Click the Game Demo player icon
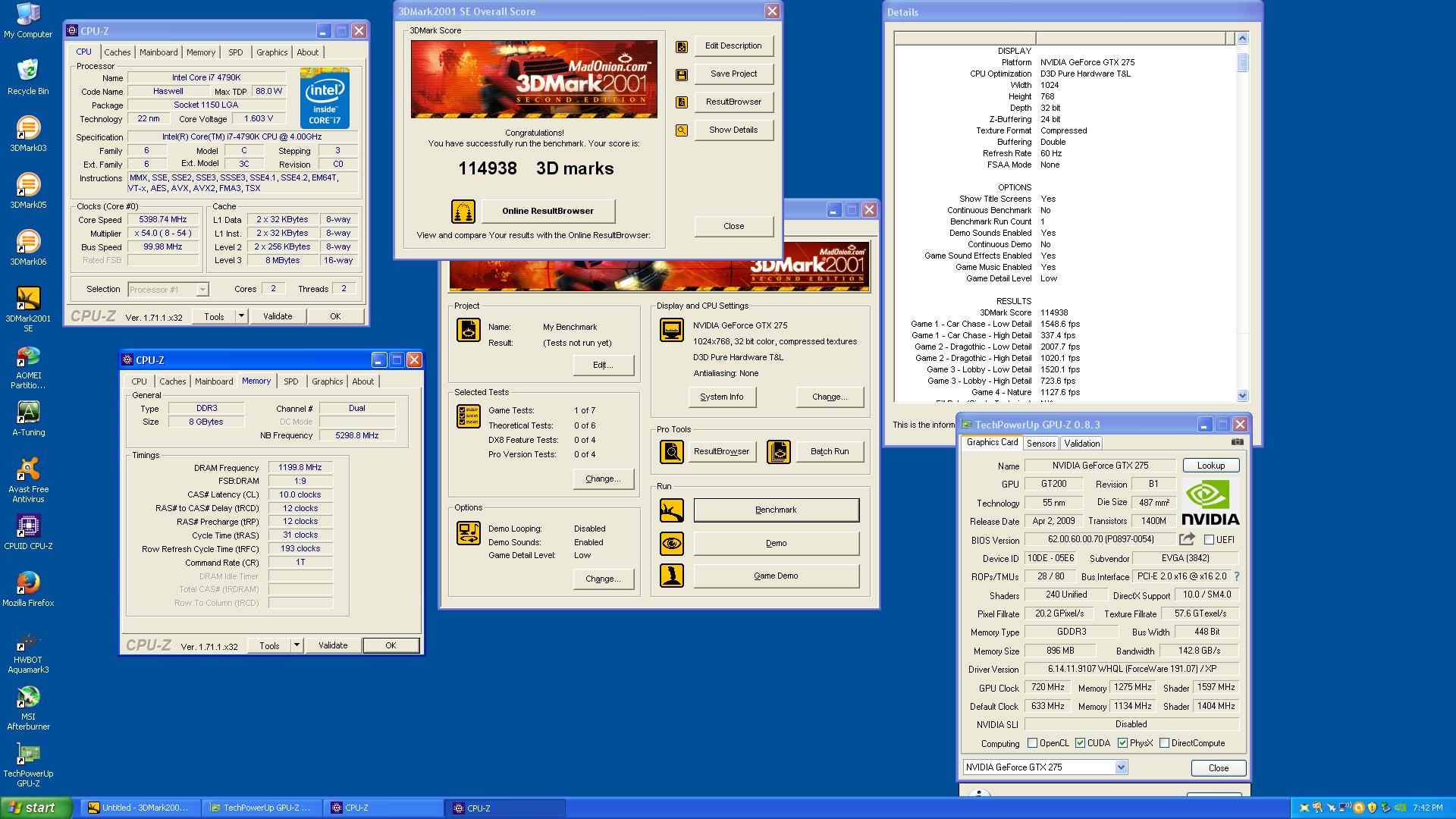1456x819 pixels. click(x=671, y=576)
